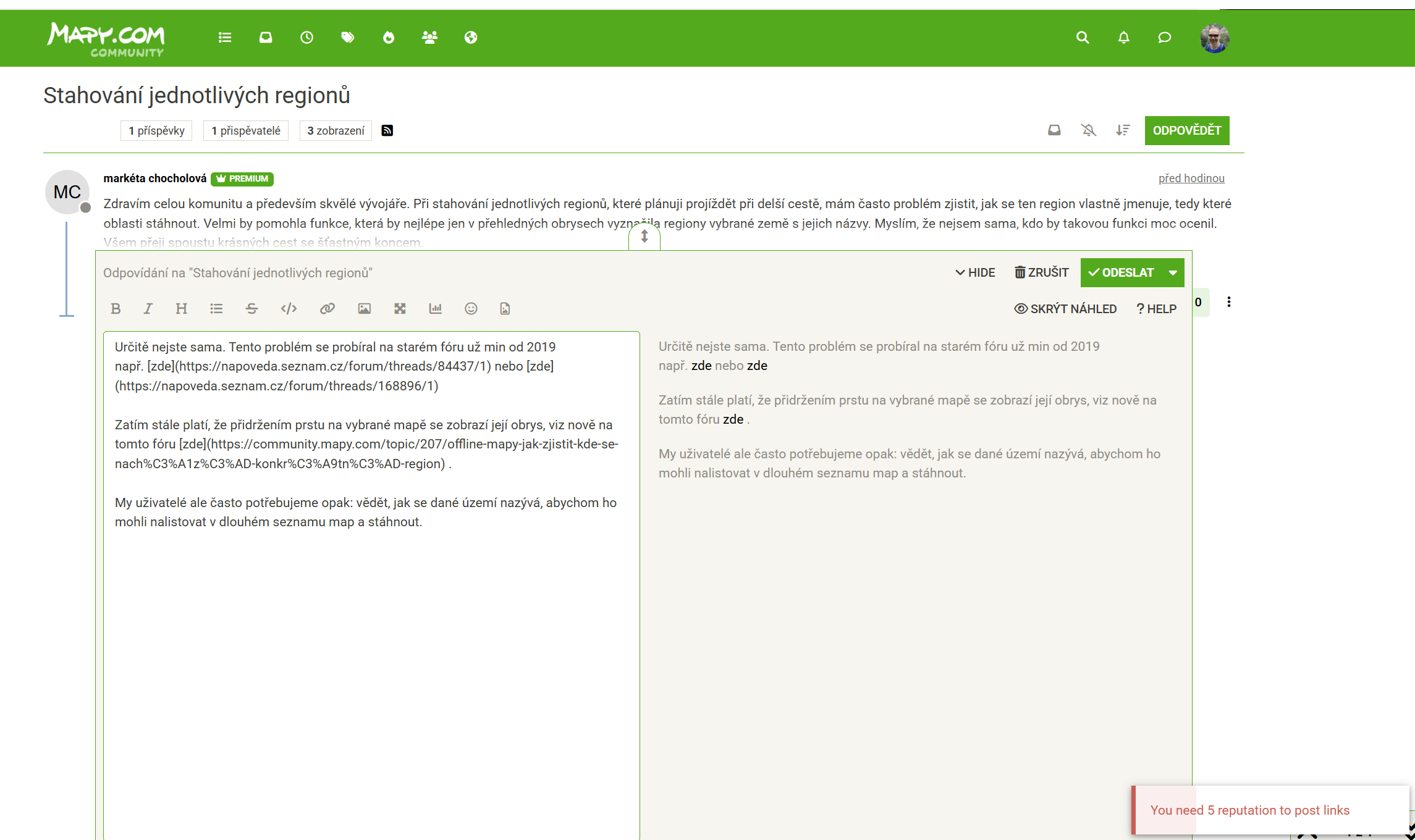Viewport: 1415px width, 840px height.
Task: Open the recent topics clock icon
Action: click(x=306, y=38)
